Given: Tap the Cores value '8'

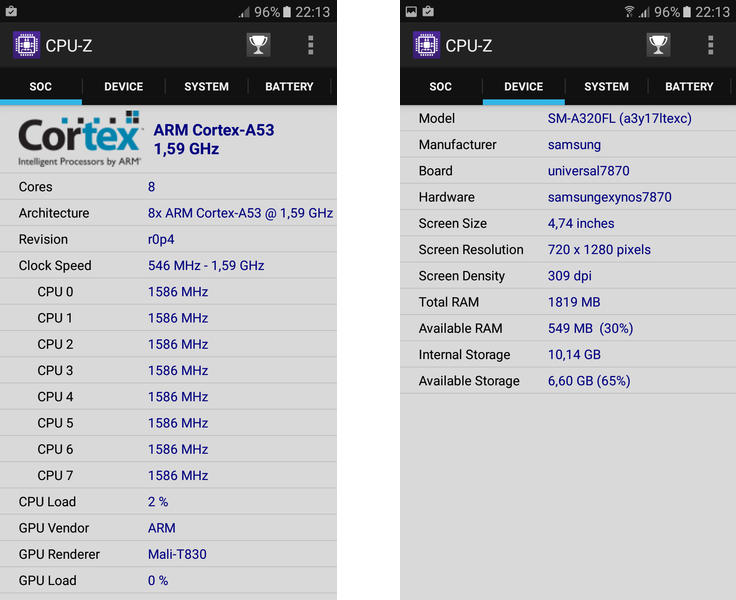Looking at the screenshot, I should pyautogui.click(x=151, y=187).
